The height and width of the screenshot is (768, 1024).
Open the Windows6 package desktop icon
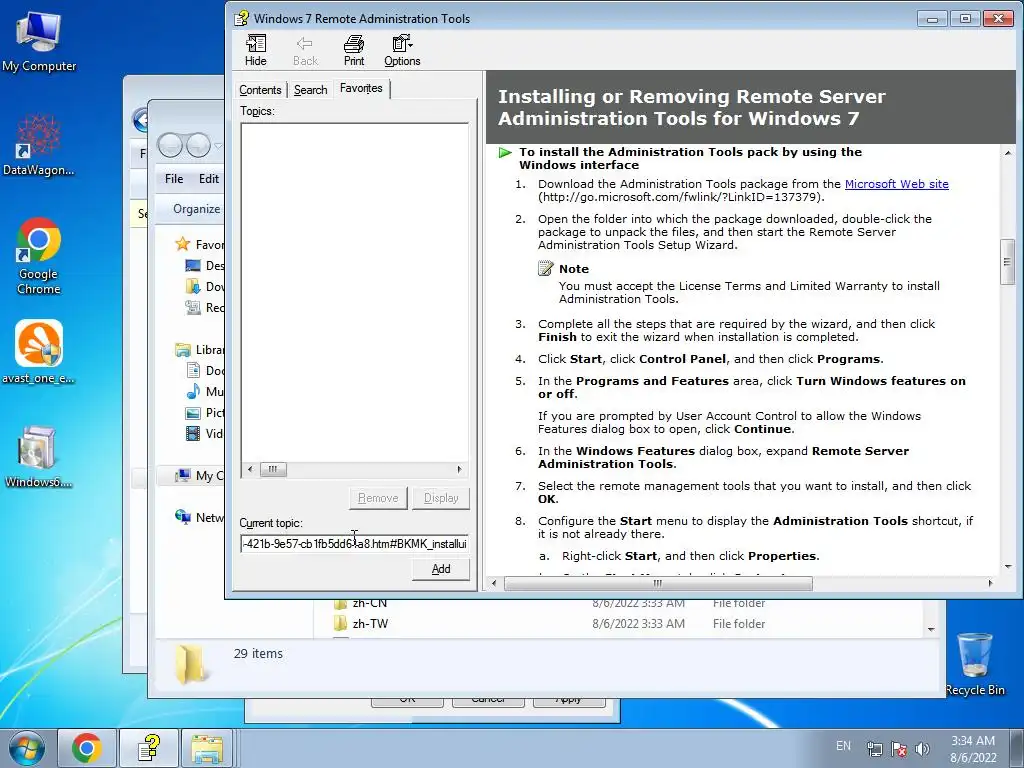click(x=39, y=456)
